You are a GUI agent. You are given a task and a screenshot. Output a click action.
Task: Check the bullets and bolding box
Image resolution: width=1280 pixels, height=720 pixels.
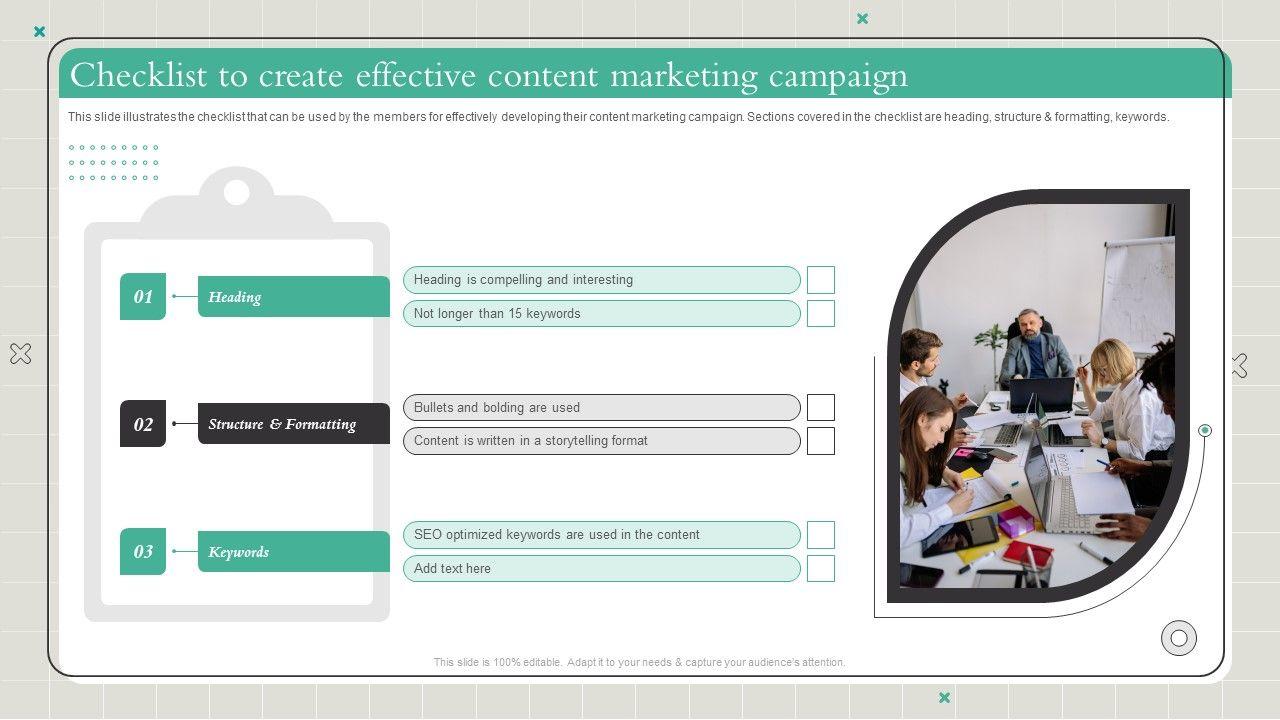tap(821, 408)
